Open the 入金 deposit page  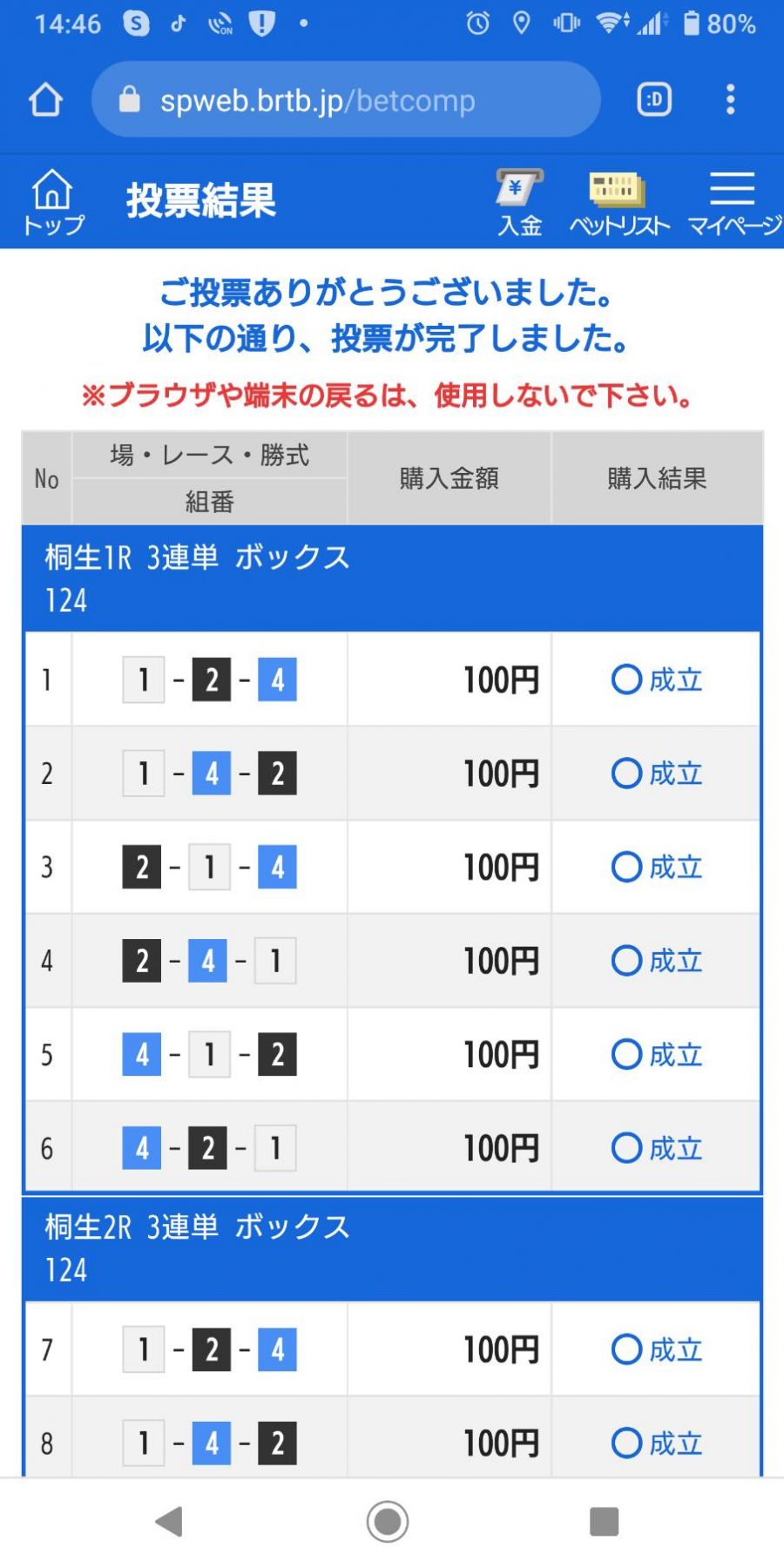coord(520,202)
